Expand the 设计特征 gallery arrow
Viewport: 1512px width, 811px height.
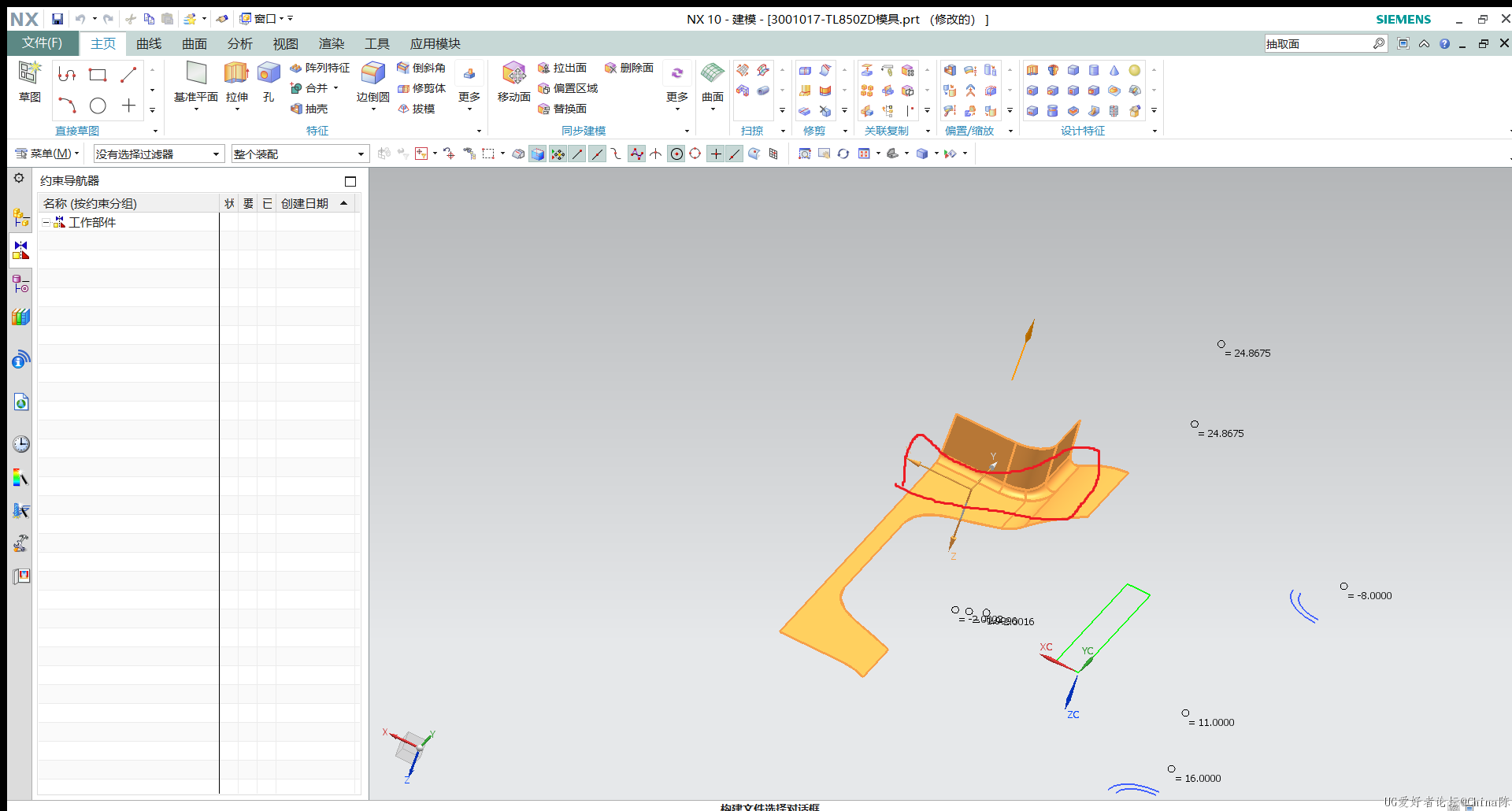tap(1154, 110)
